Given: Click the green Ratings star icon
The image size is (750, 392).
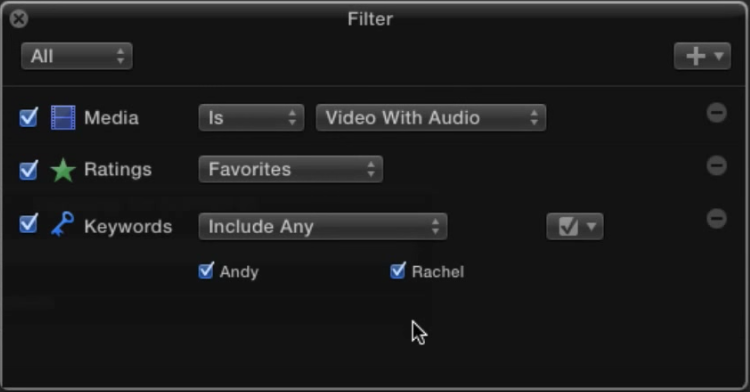Looking at the screenshot, I should [x=63, y=170].
